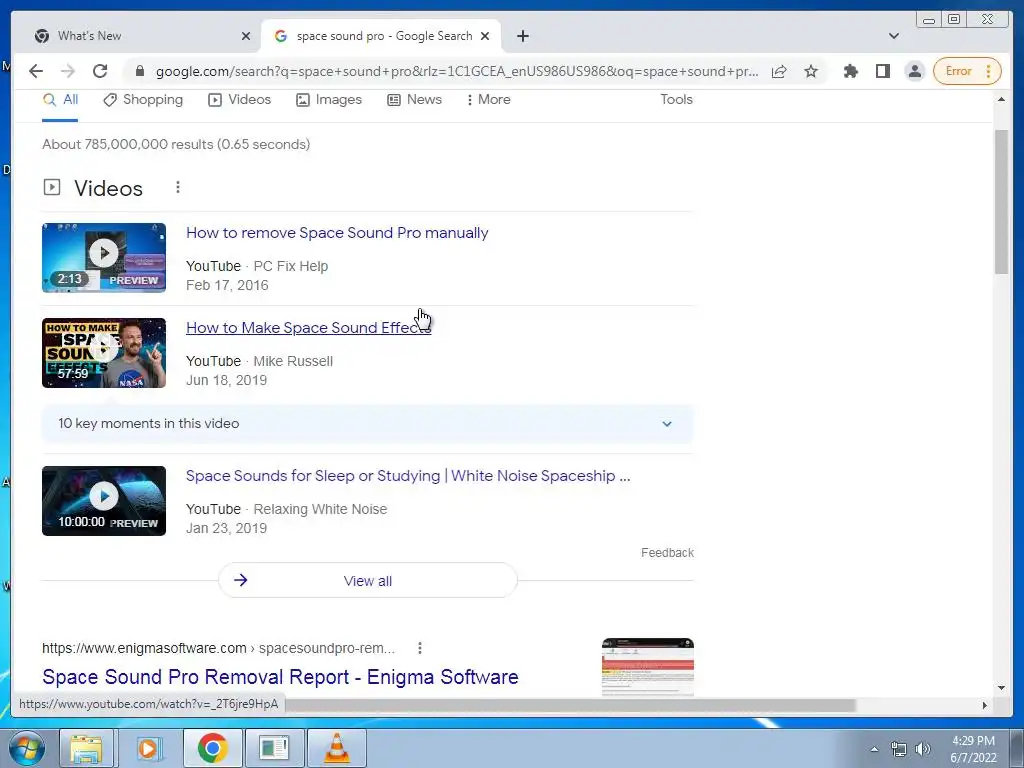Click the volume speaker tray icon
1024x768 pixels.
click(923, 749)
